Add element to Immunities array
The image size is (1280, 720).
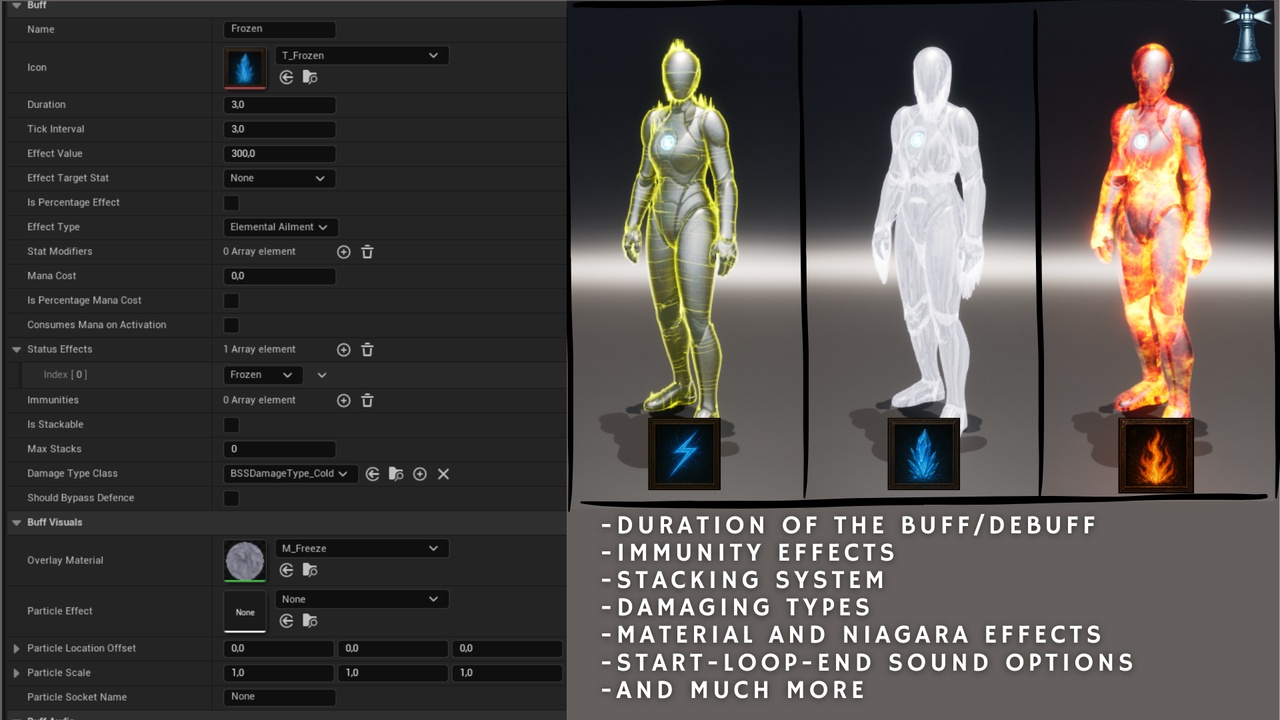click(343, 400)
